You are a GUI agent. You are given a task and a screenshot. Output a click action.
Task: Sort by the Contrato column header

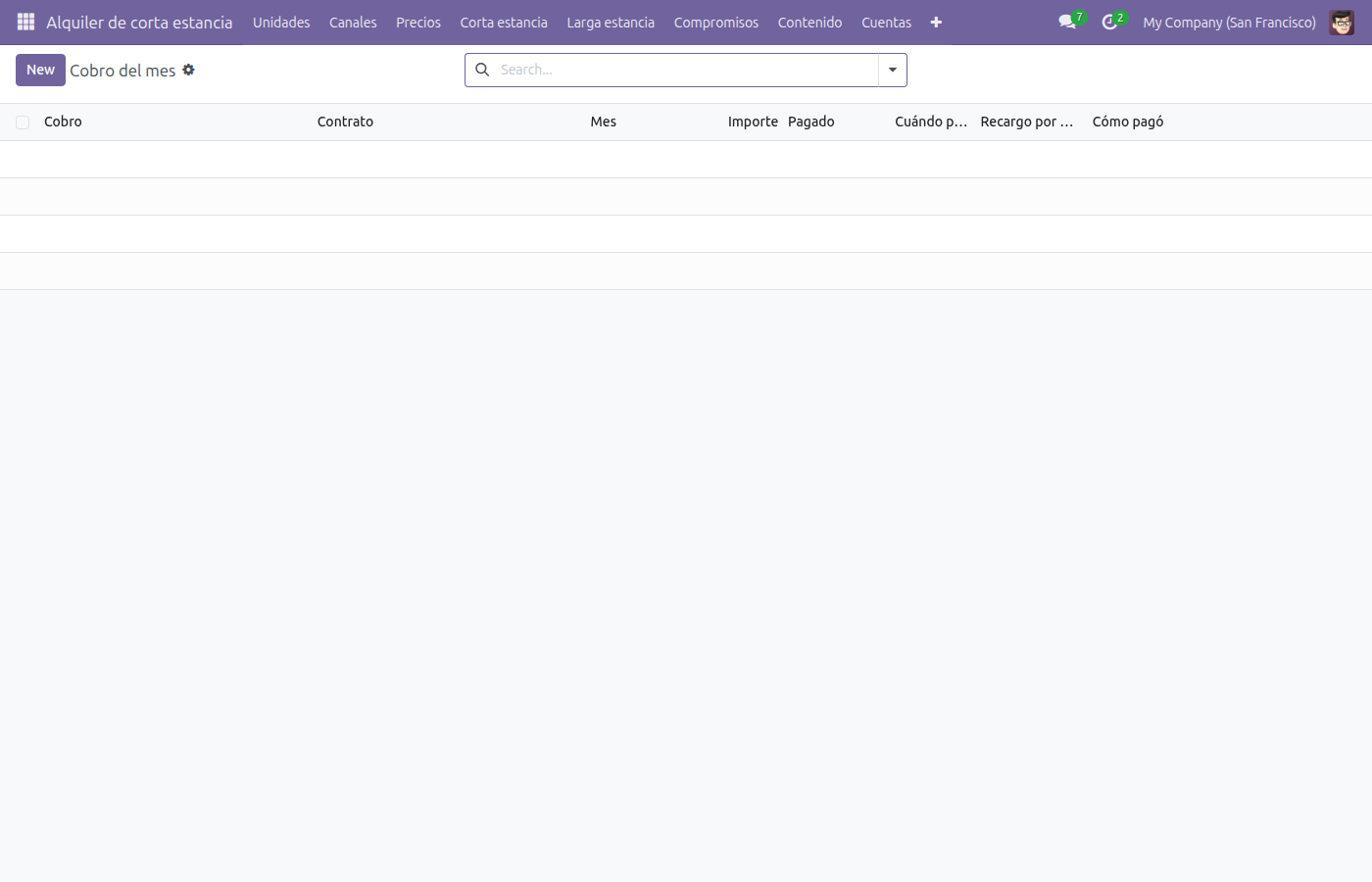click(x=345, y=122)
